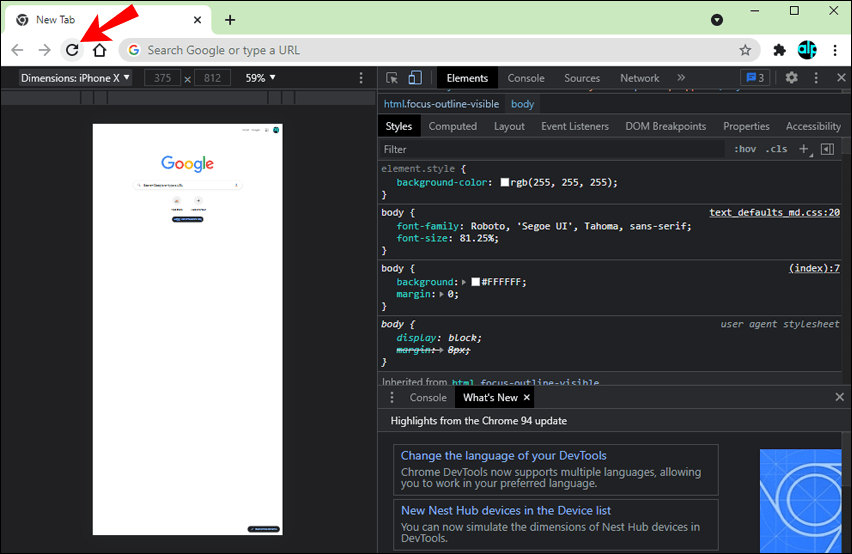852x554 pixels.
Task: Open the #FFFFFF background color swatch
Action: tap(475, 282)
